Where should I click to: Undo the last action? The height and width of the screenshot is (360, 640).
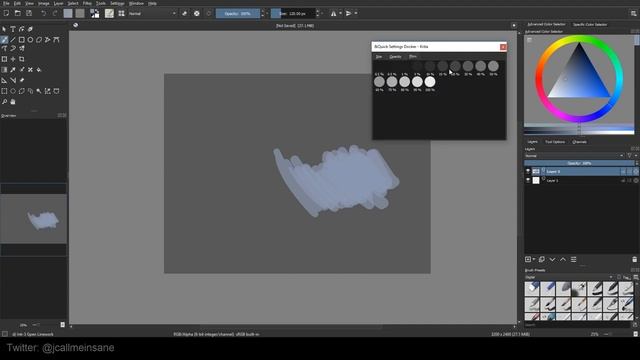[x=43, y=13]
